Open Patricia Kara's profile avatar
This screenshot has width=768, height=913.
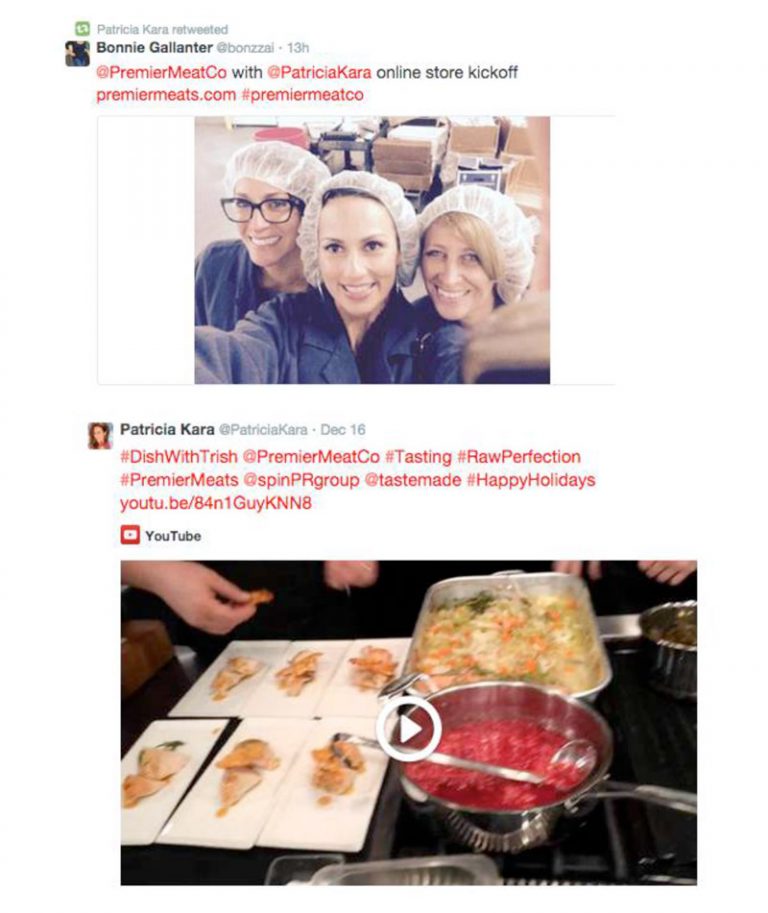click(100, 436)
